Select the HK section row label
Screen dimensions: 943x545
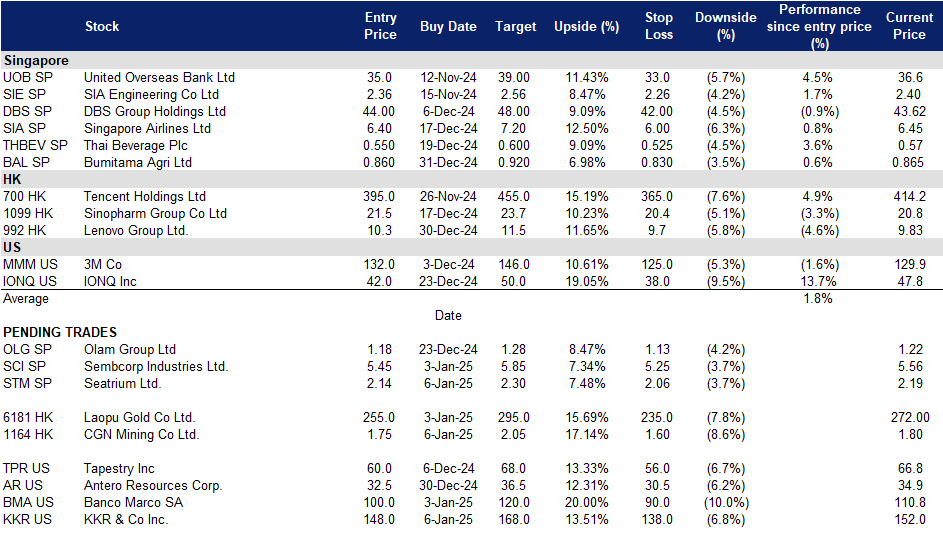tap(12, 179)
